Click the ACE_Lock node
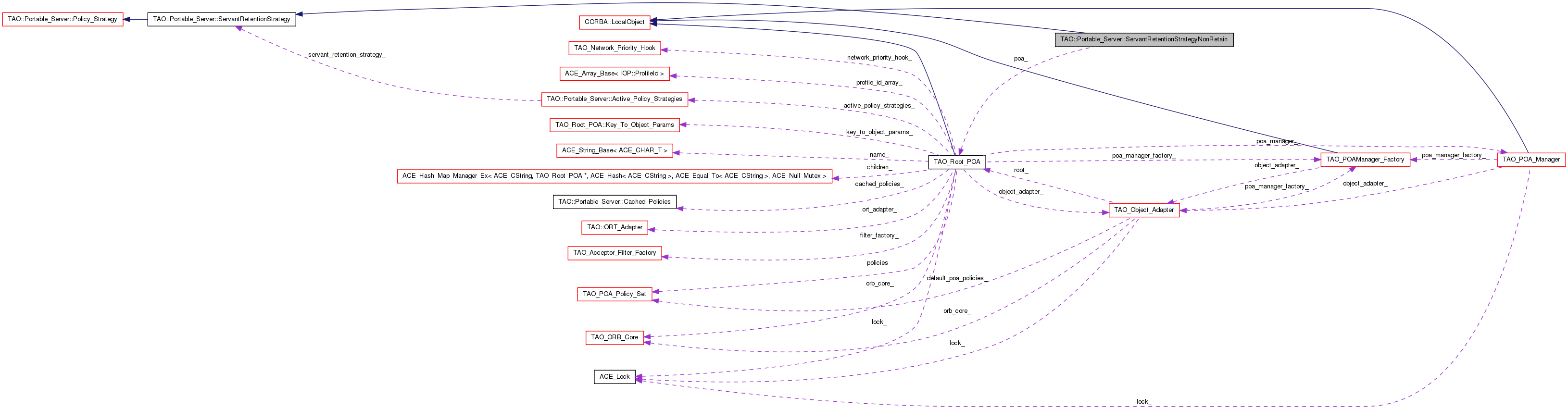Screen dimensions: 1568x409 pyautogui.click(x=614, y=377)
